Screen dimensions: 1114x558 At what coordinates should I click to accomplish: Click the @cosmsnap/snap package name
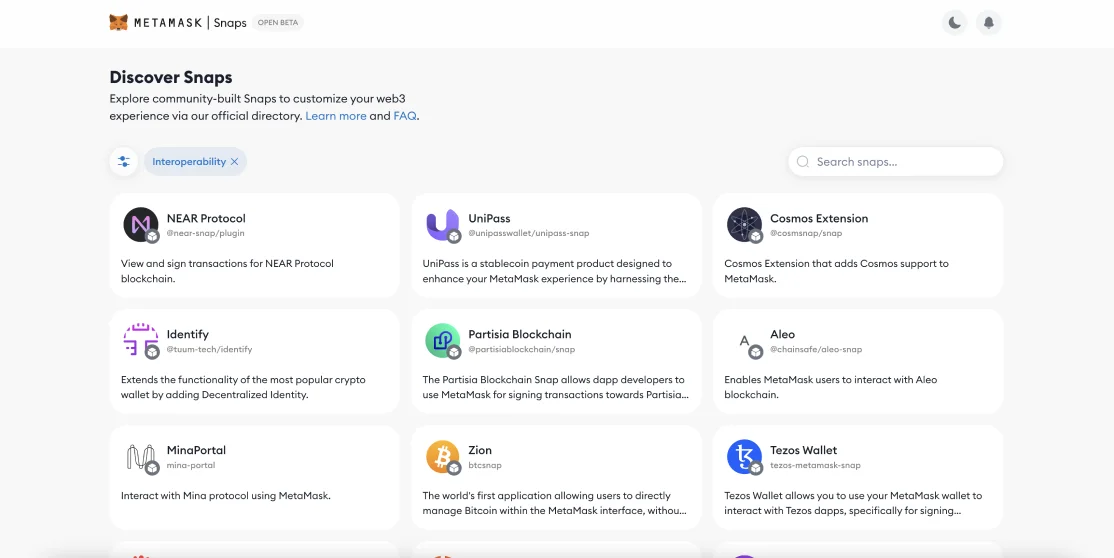coord(807,233)
